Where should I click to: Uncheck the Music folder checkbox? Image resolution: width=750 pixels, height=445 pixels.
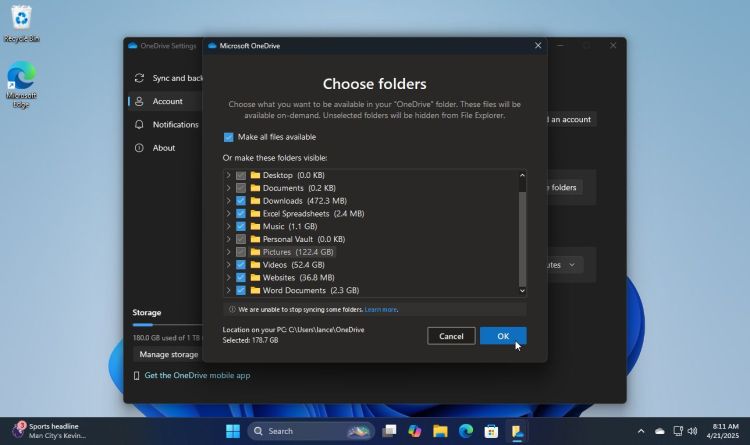point(241,227)
